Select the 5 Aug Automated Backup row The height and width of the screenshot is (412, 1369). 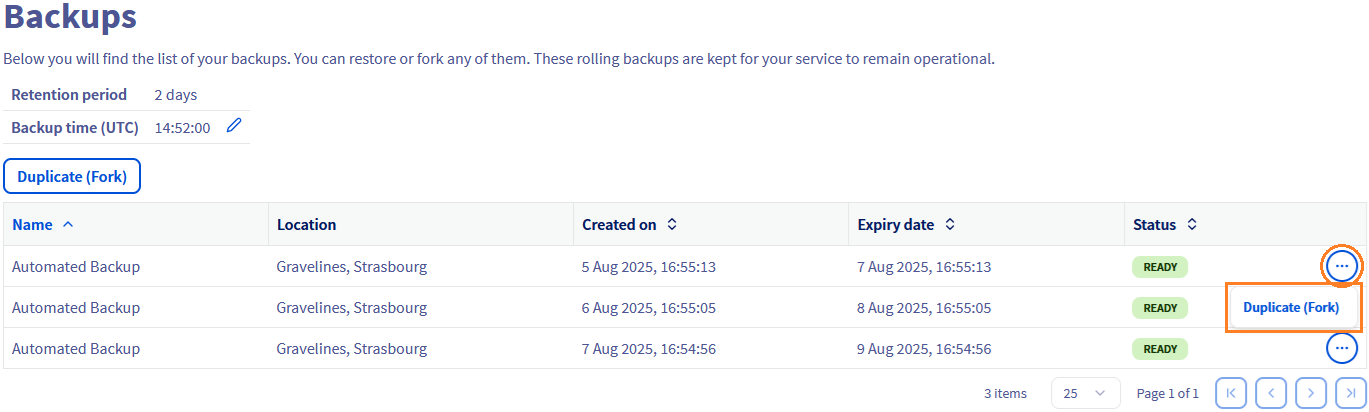(76, 267)
